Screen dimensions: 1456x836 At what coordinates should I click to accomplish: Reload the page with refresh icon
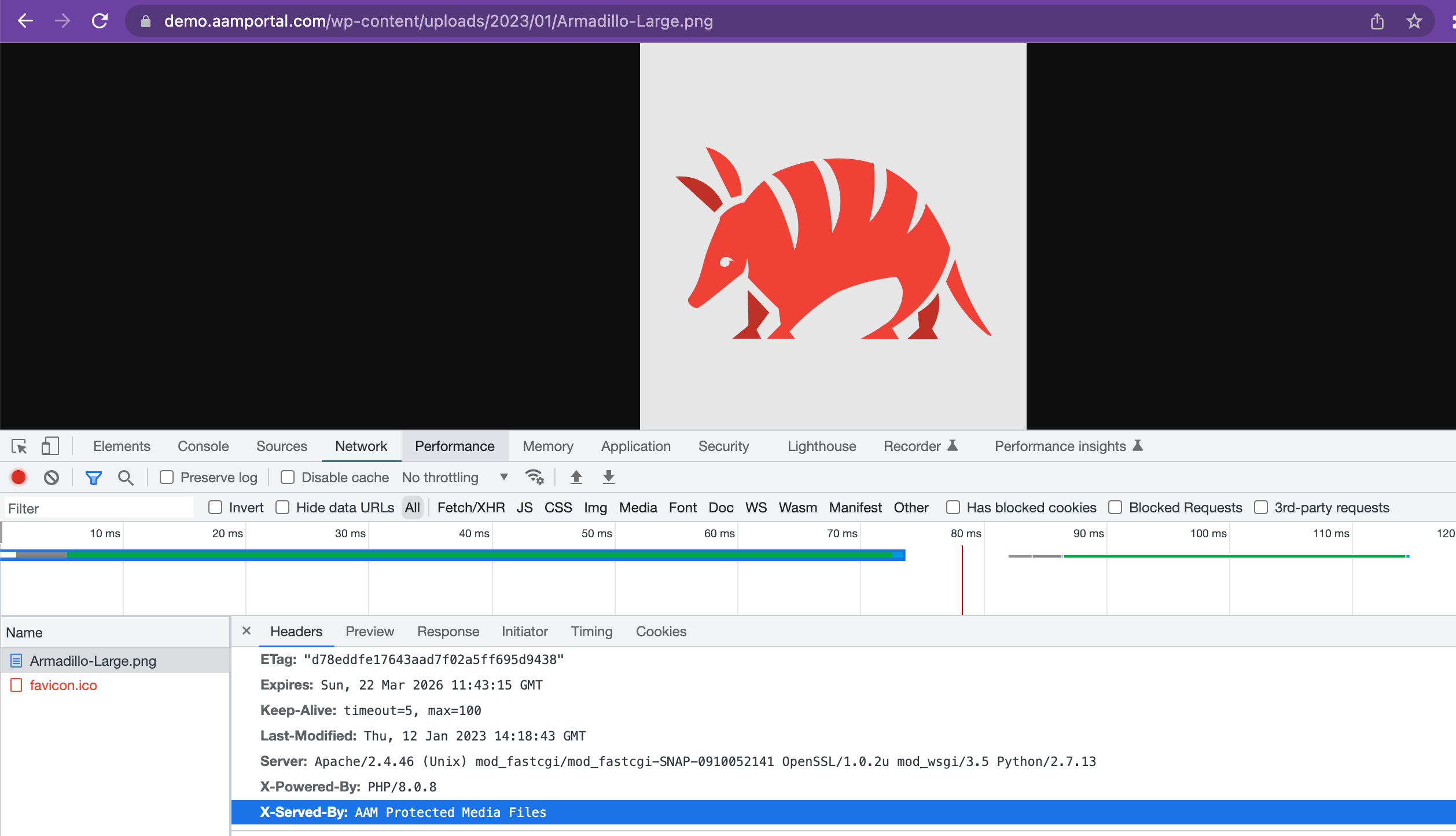[x=100, y=21]
